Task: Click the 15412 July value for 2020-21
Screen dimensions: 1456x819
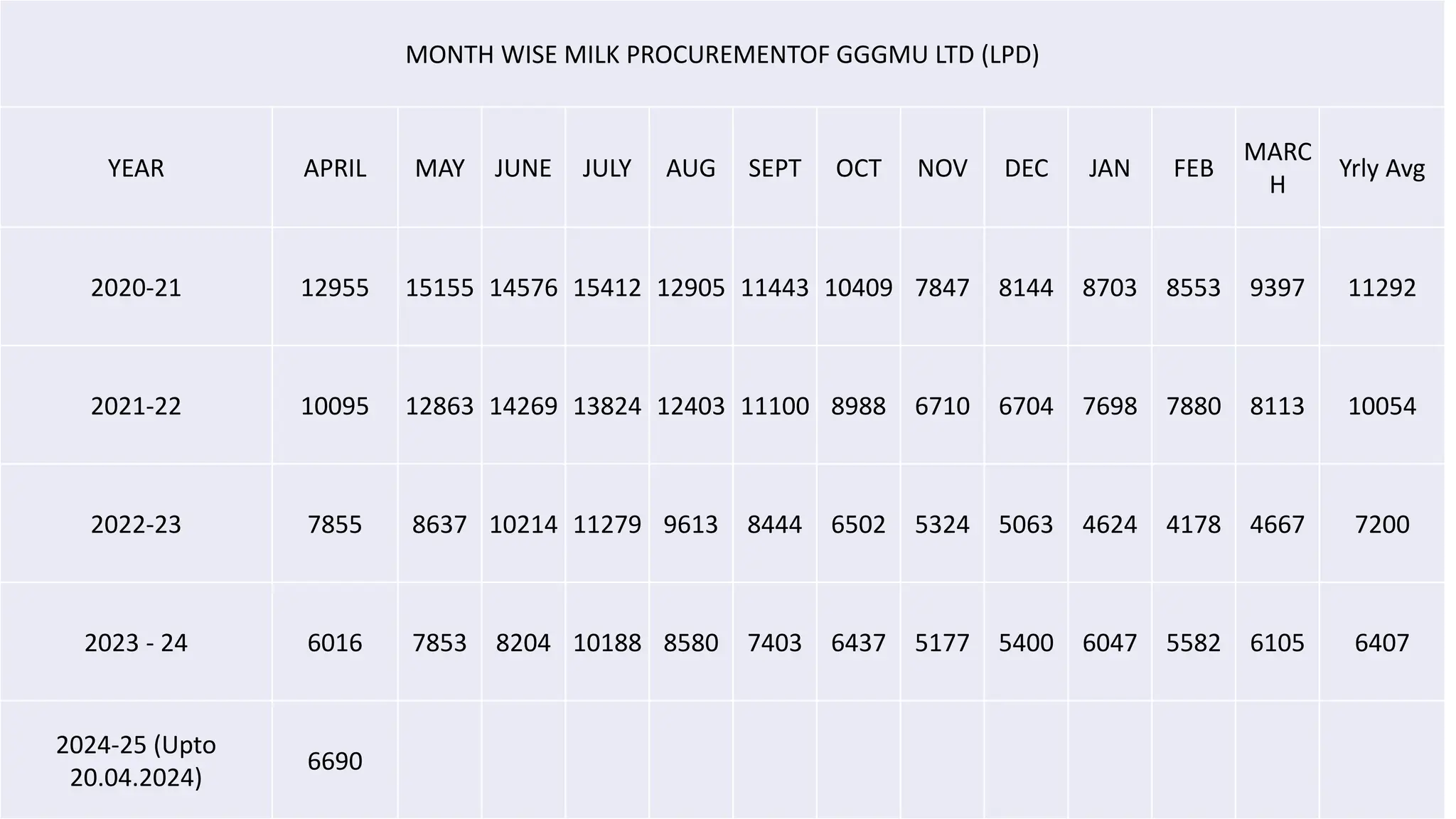Action: (x=607, y=287)
